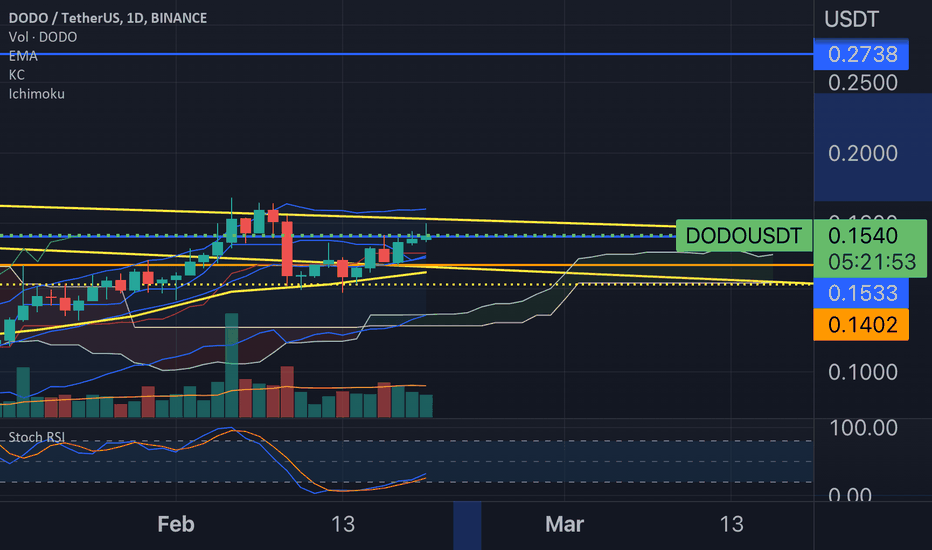Screen dimensions: 932x550
Task: Click the USDT currency label on price axis
Action: point(851,20)
